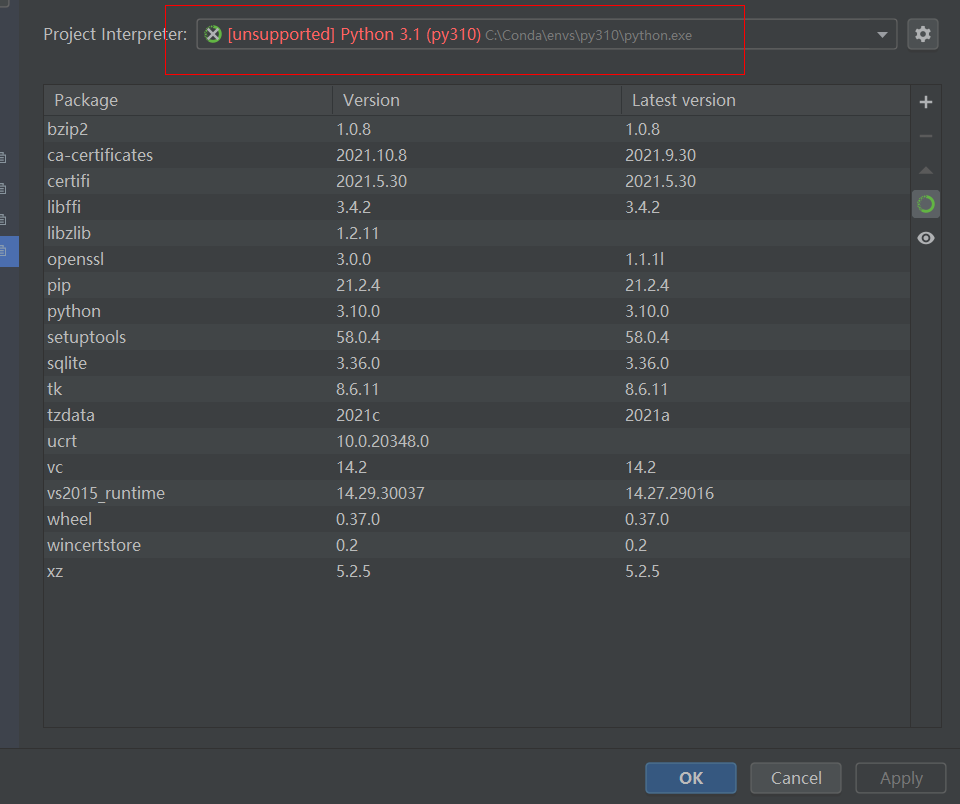960x804 pixels.
Task: Select the tk package row
Action: tap(477, 389)
